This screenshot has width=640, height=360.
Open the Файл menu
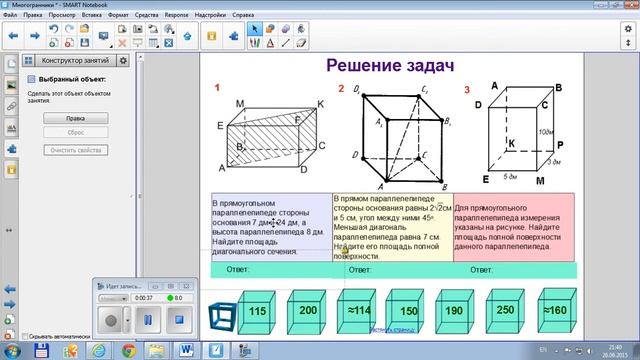coord(10,15)
